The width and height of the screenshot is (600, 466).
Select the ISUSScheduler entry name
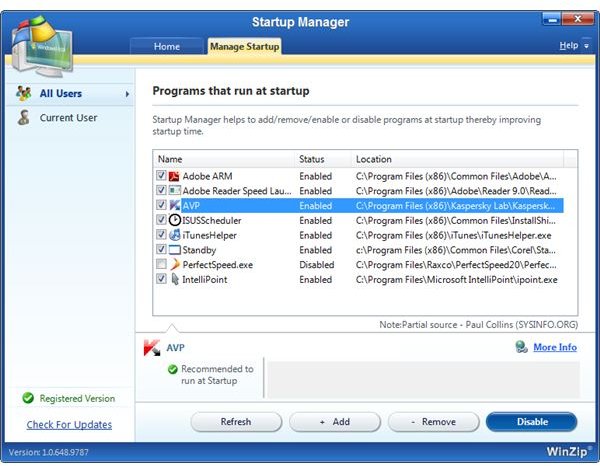click(212, 220)
